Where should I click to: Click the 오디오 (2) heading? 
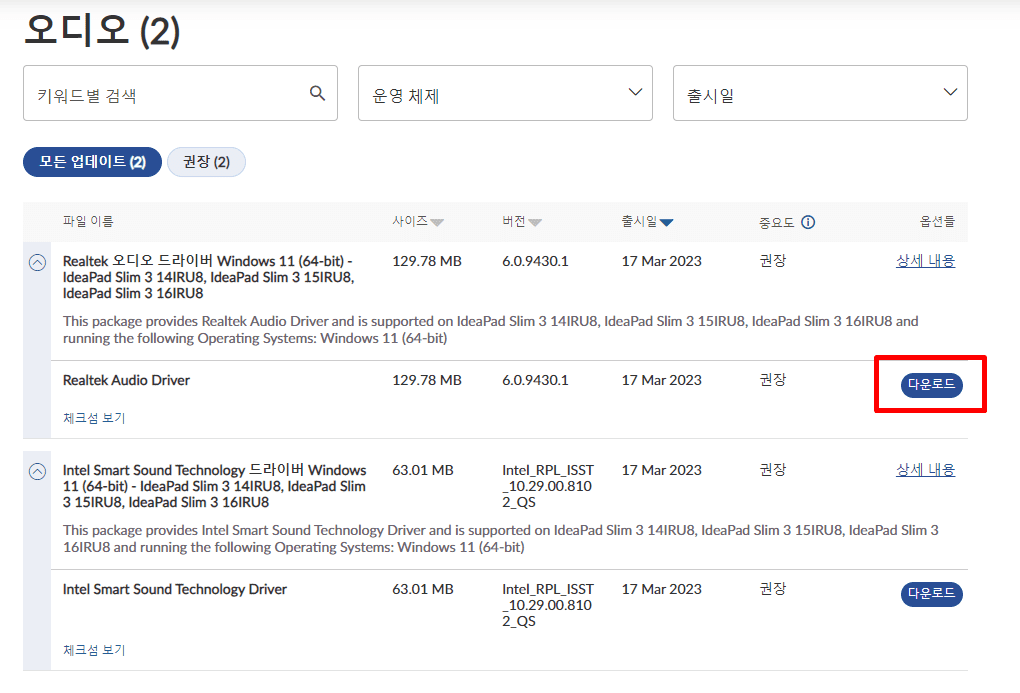(102, 31)
